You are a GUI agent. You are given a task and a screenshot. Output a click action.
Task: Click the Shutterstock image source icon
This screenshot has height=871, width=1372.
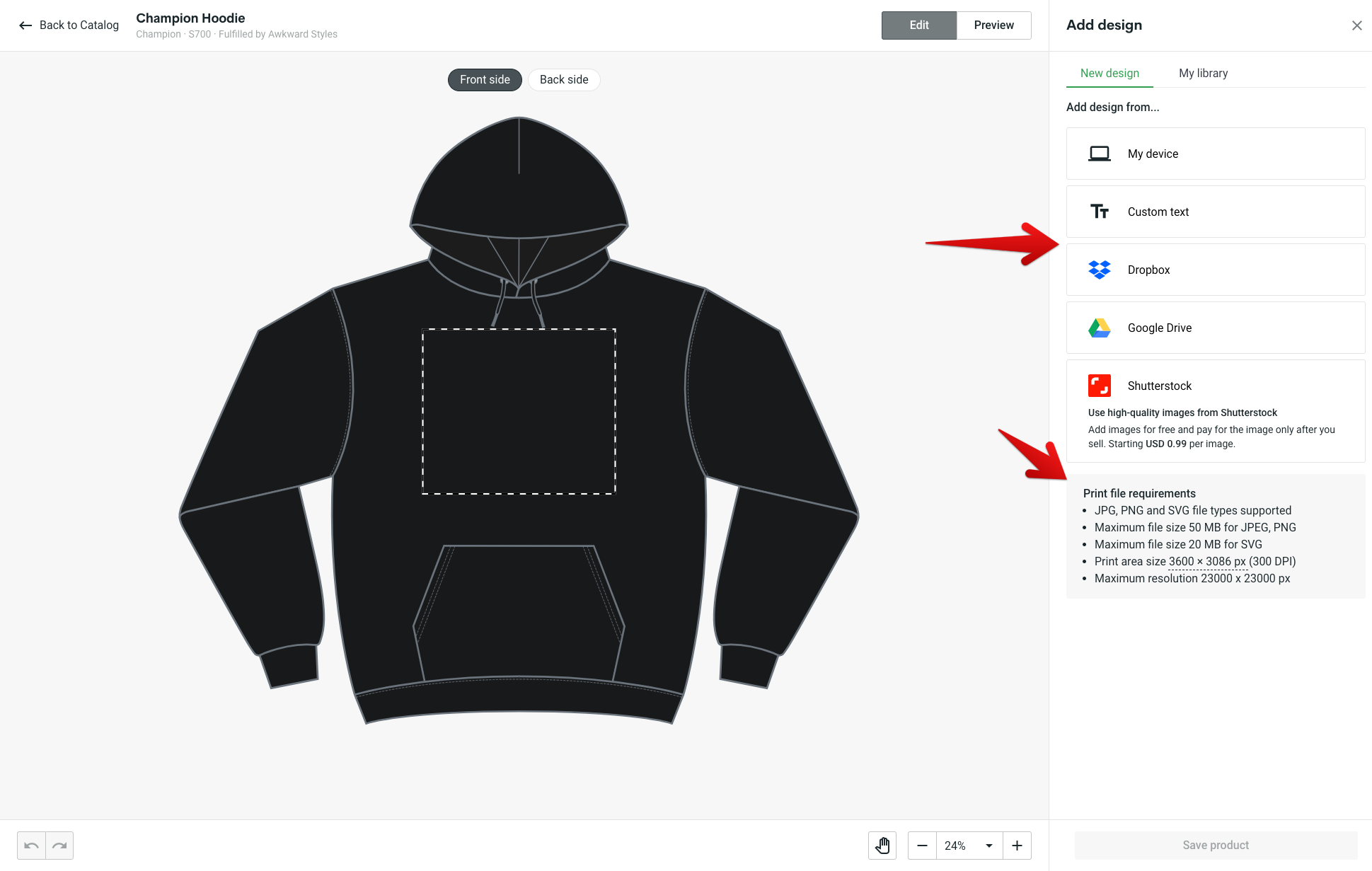click(x=1099, y=385)
